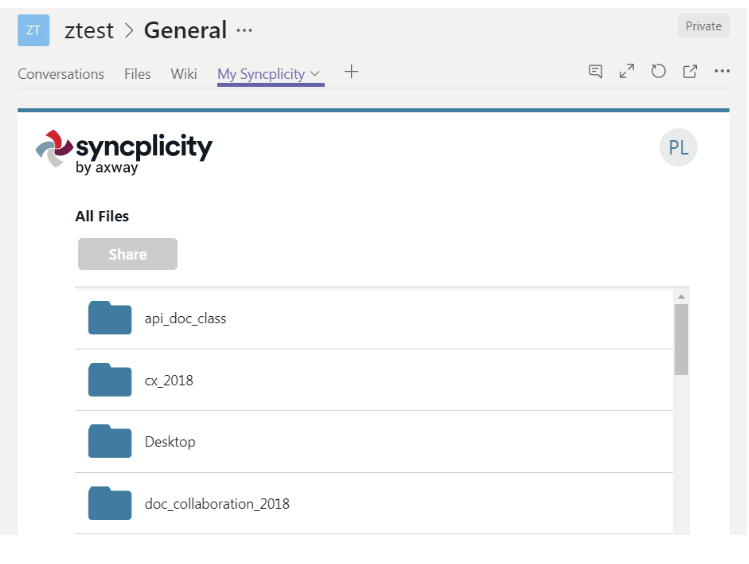Screen dimensions: 749x564
Task: Switch to the Files tab
Action: coord(137,74)
